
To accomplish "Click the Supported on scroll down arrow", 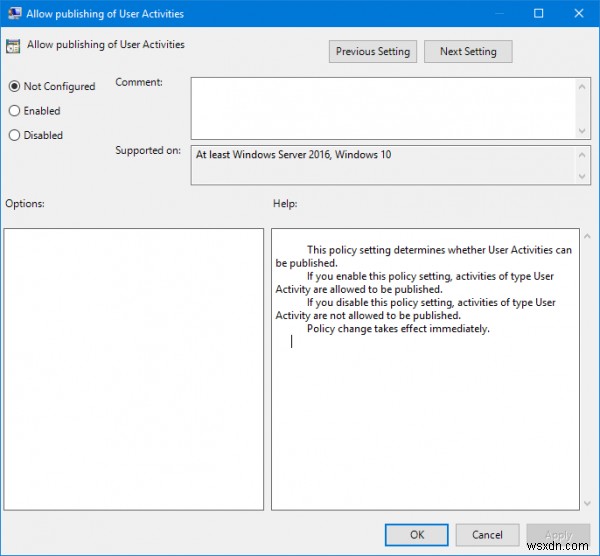I will tap(582, 176).
